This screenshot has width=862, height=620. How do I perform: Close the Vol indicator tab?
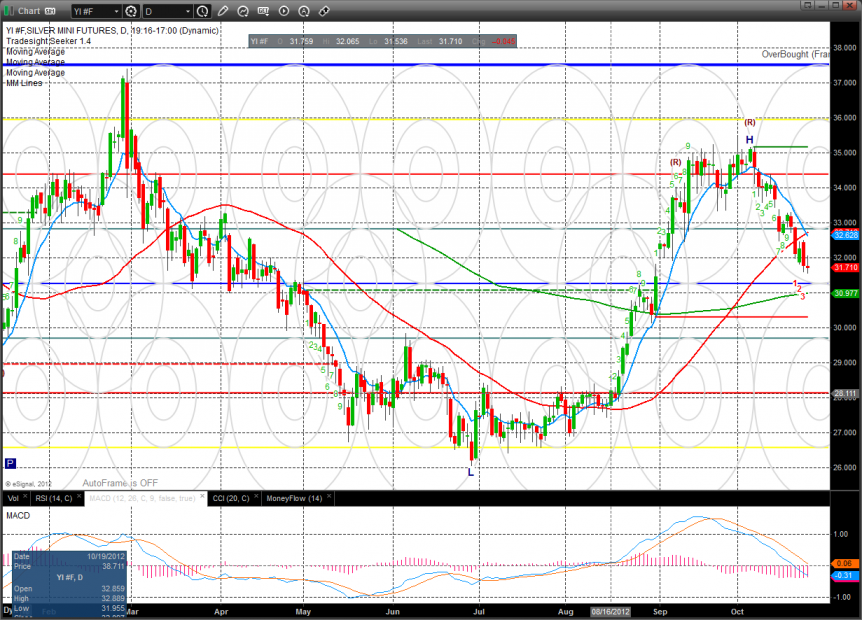pos(25,496)
